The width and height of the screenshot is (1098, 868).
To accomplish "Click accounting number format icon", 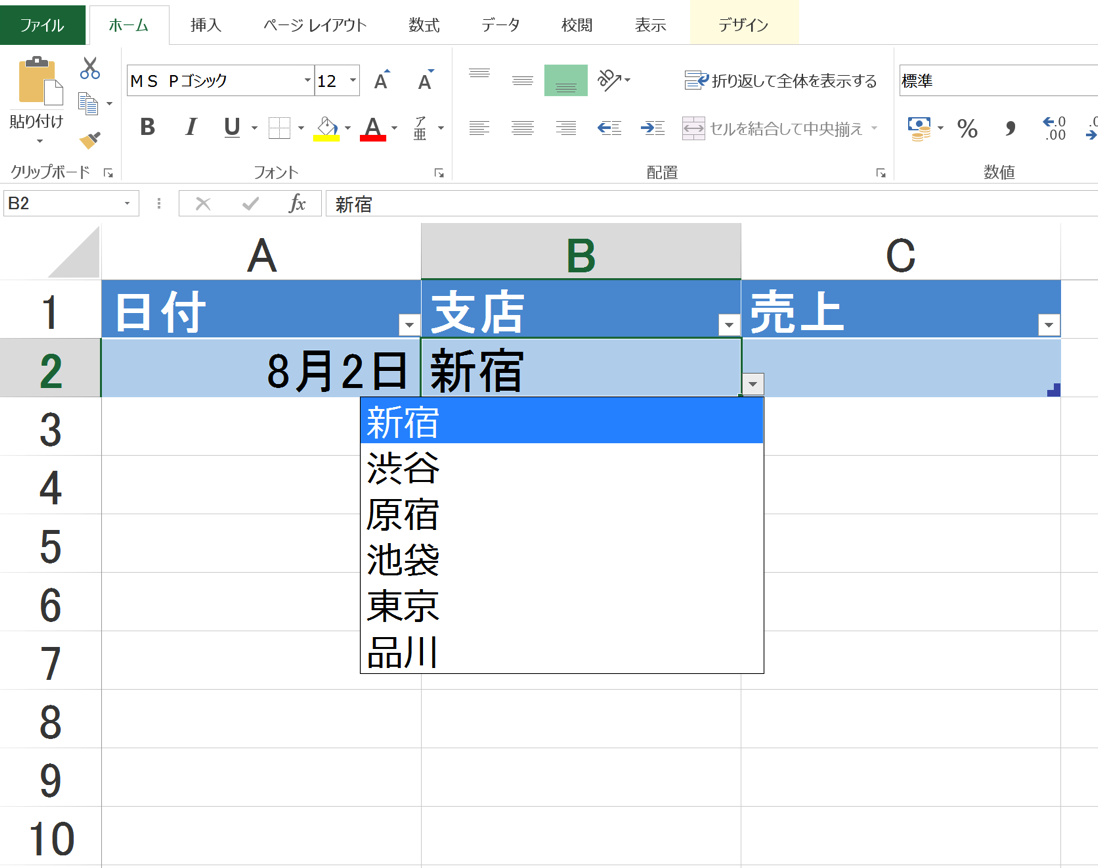I will tap(919, 129).
